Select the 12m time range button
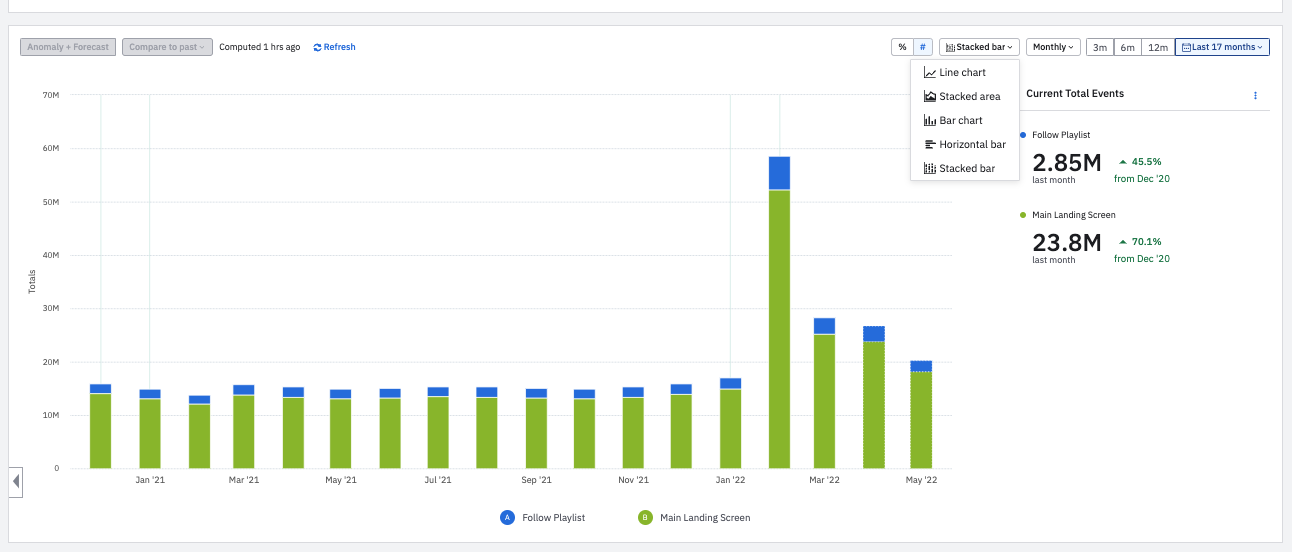Screen dimensions: 1292x552 point(1158,47)
